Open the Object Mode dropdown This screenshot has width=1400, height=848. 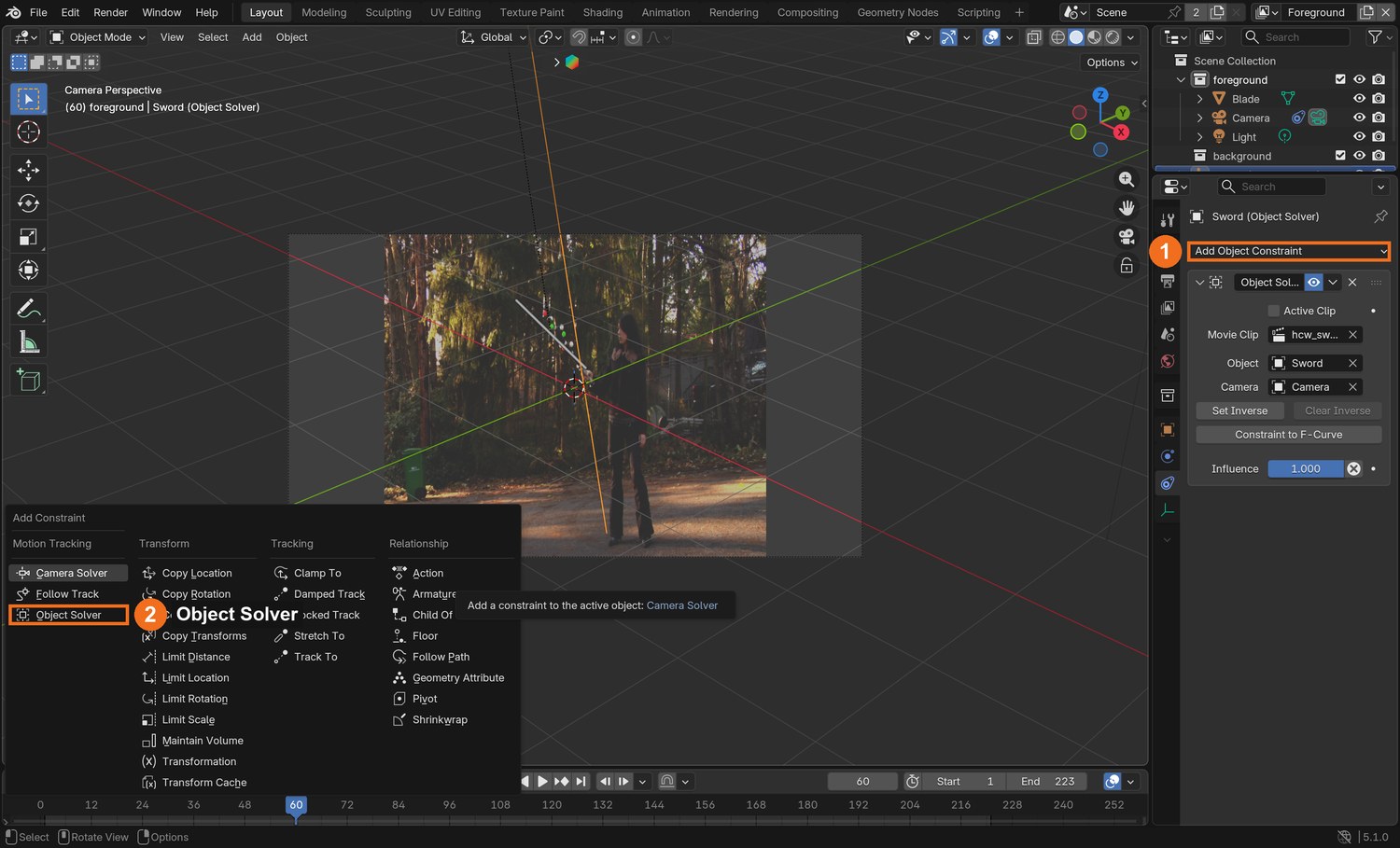click(98, 37)
